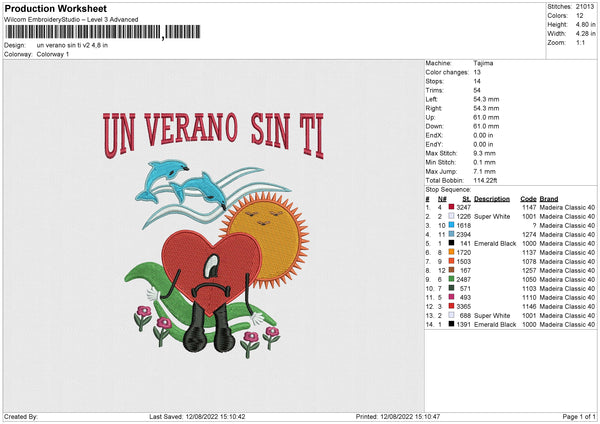Image resolution: width=600 pixels, height=424 pixels.
Task: Select design name "un verano sin ti v2 4,8 in"
Action: coord(72,45)
